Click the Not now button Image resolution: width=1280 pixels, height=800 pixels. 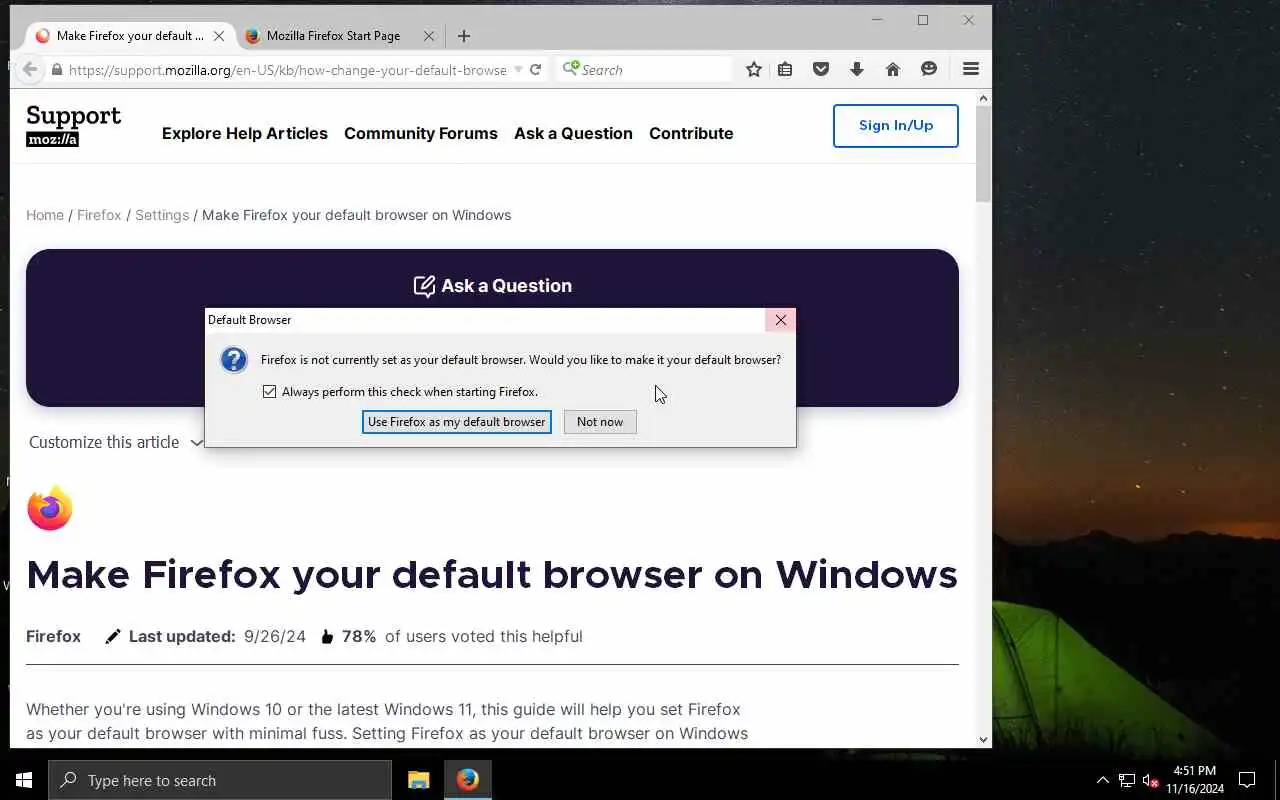(600, 422)
